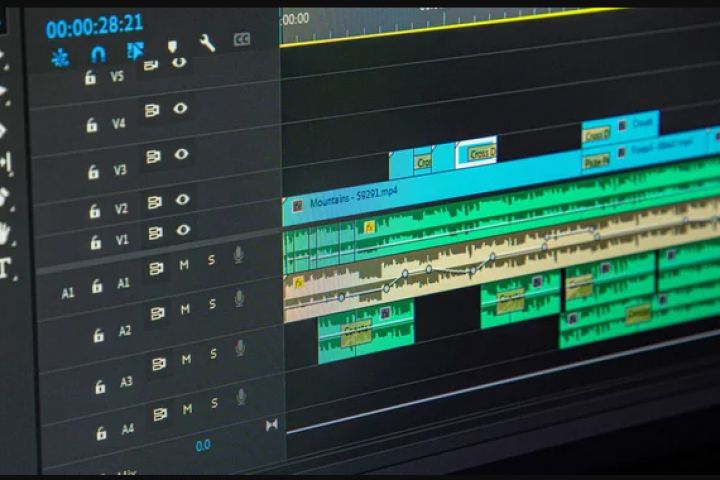Toggle sync lock icon on track V1
This screenshot has width=720, height=480.
[x=155, y=233]
